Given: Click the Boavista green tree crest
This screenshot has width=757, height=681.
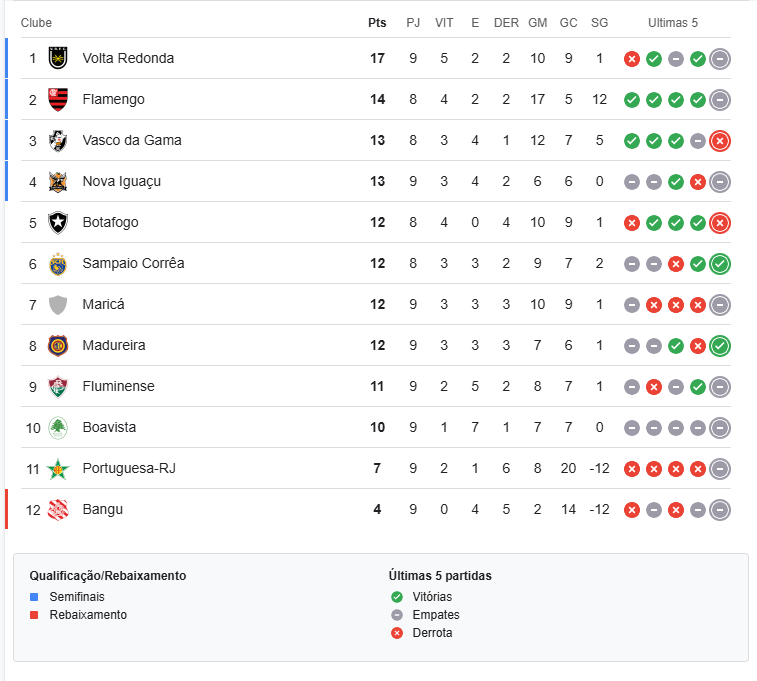Looking at the screenshot, I should coord(58,428).
